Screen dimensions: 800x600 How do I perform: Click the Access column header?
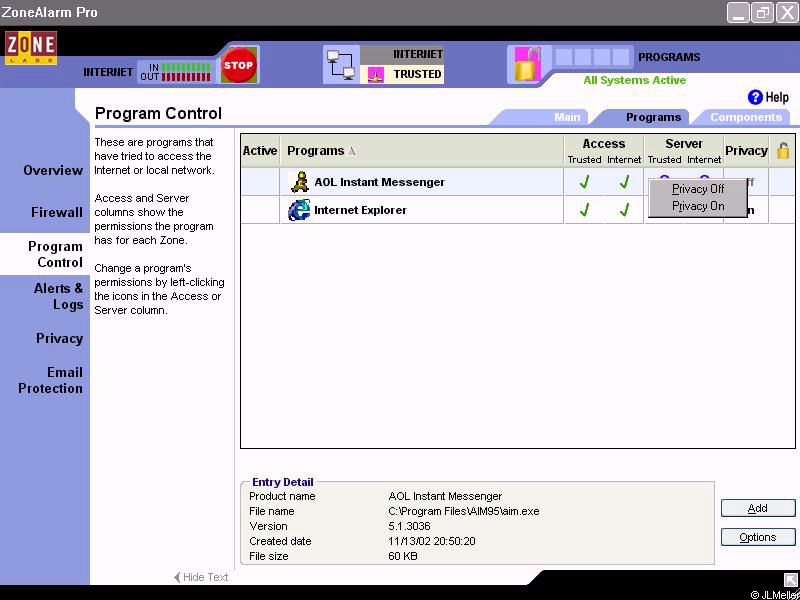pyautogui.click(x=604, y=144)
